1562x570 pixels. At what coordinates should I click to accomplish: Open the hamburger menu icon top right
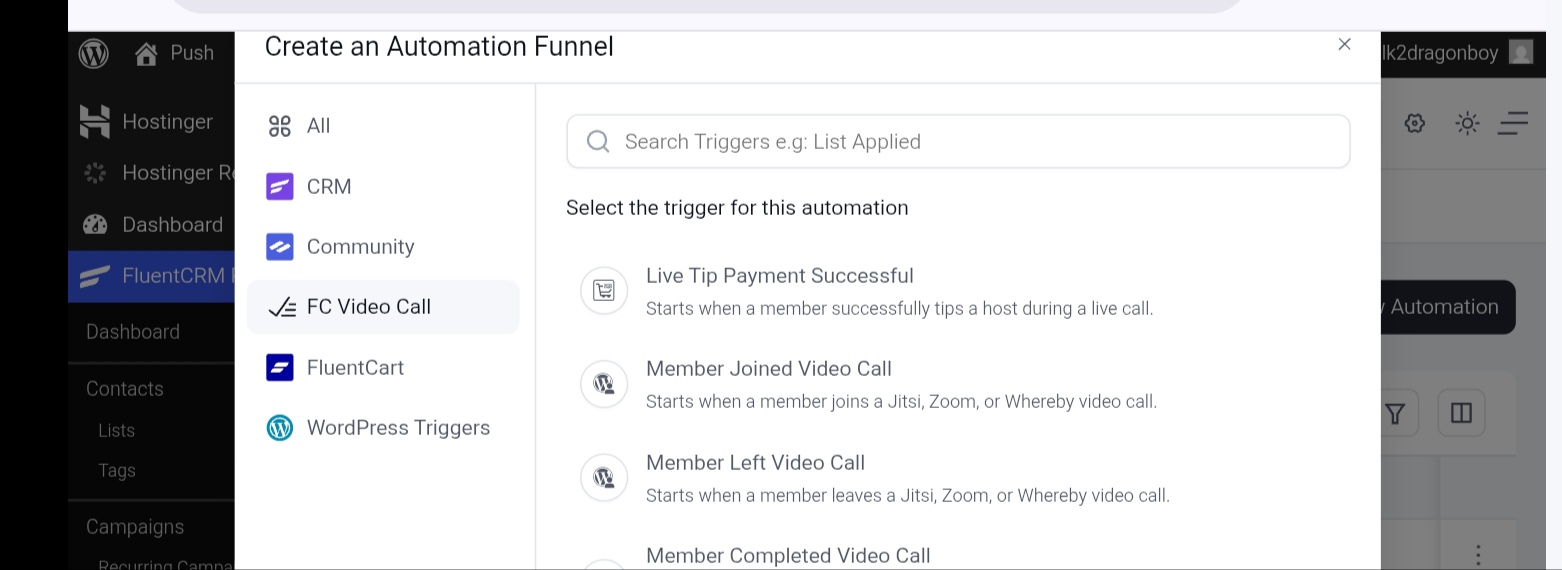pyautogui.click(x=1513, y=123)
